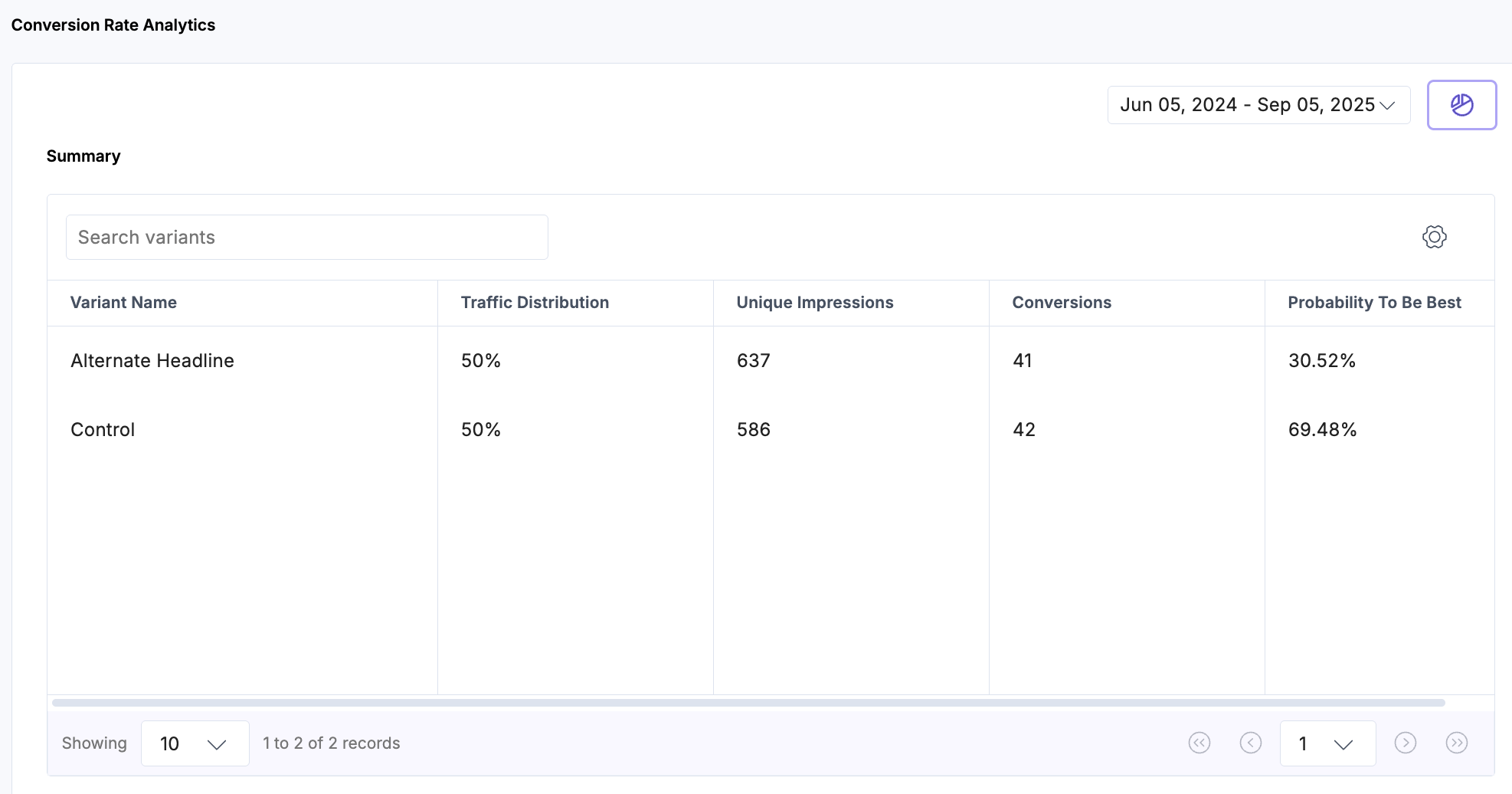Open the page number dropdown

pos(1327,743)
